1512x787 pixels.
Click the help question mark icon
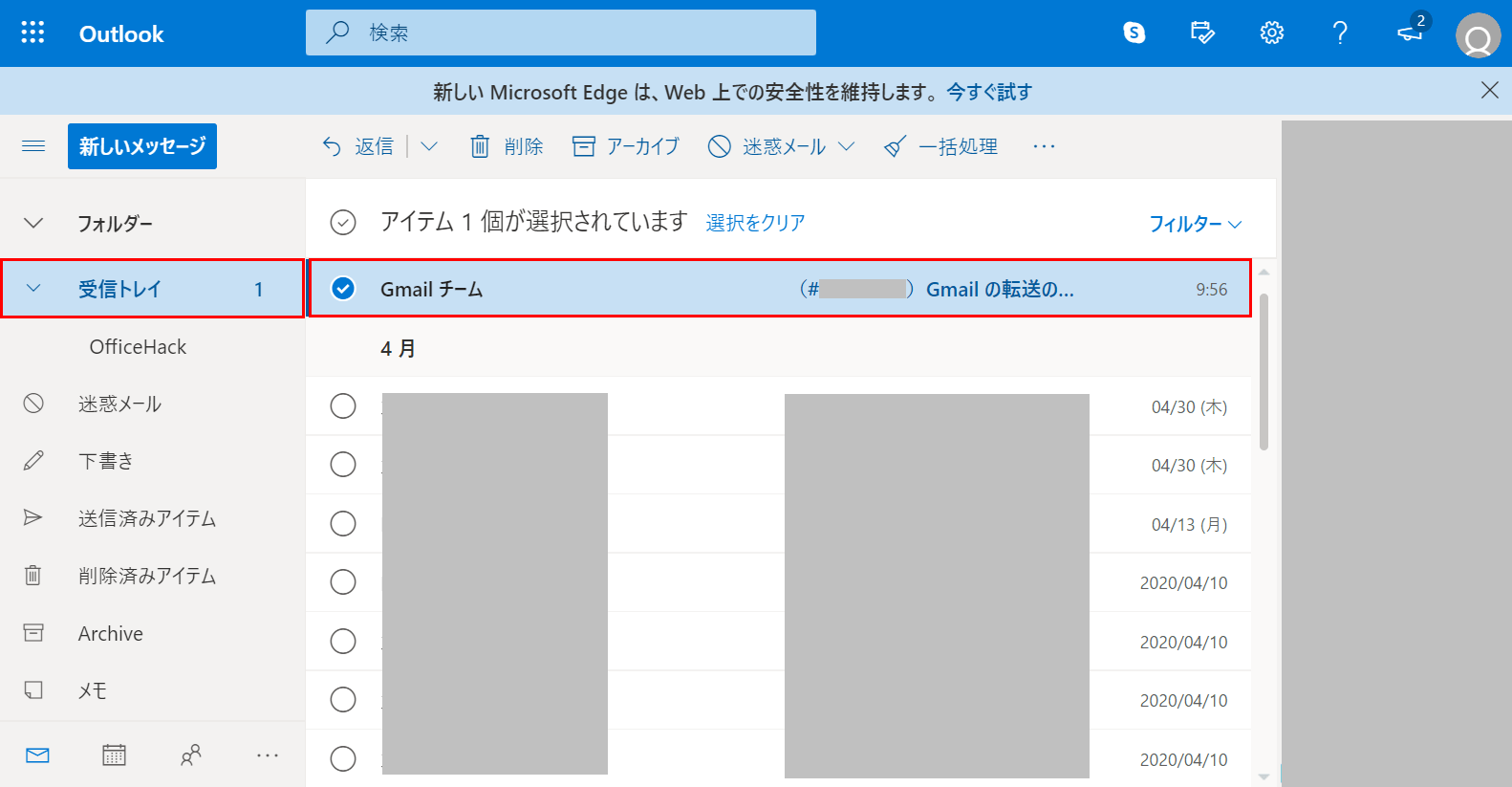(x=1340, y=33)
